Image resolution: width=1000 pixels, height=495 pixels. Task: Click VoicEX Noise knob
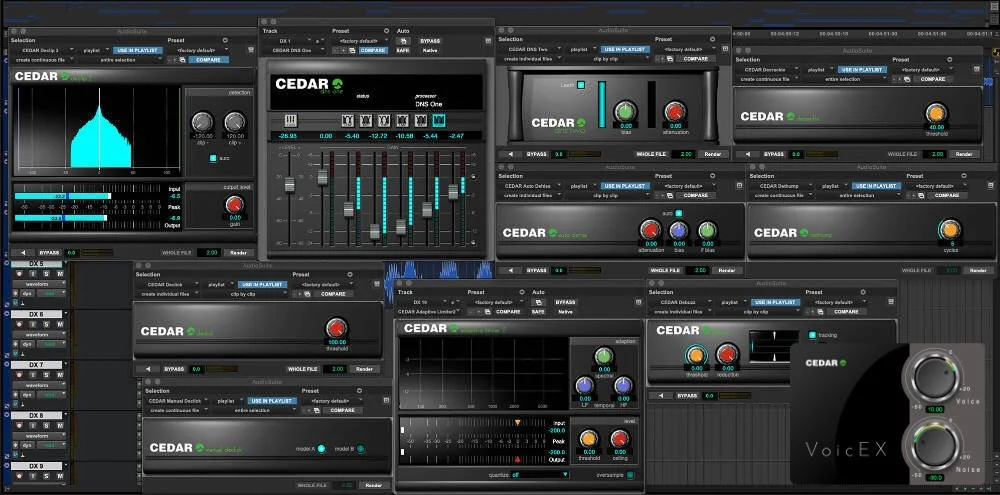(934, 445)
